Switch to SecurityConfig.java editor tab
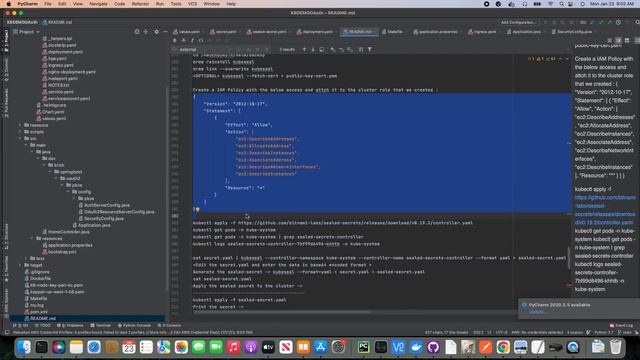The height and width of the screenshot is (360, 640). click(x=572, y=31)
